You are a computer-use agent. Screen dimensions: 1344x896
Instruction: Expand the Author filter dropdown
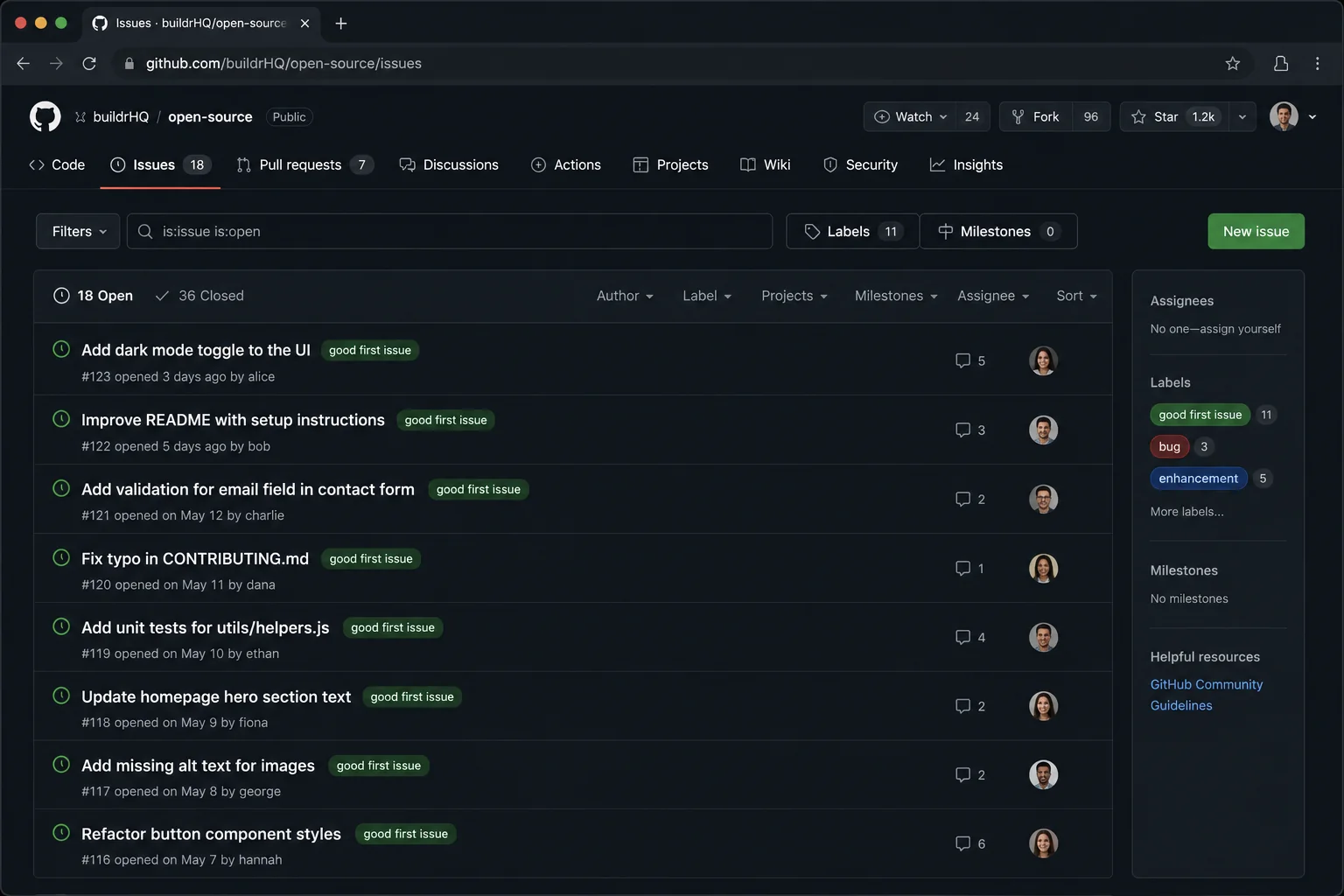pyautogui.click(x=625, y=296)
